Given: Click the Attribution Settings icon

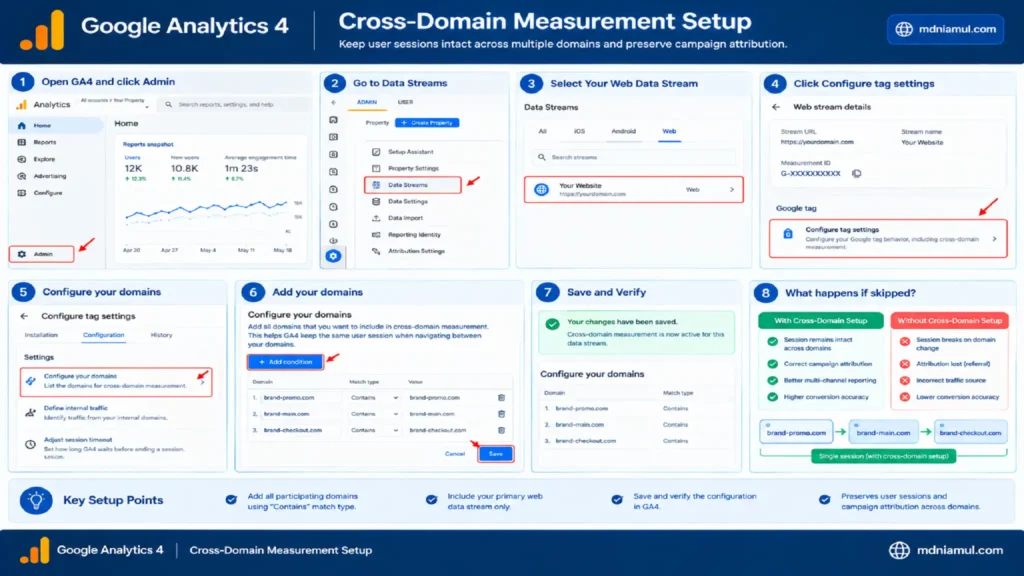Looking at the screenshot, I should (376, 251).
